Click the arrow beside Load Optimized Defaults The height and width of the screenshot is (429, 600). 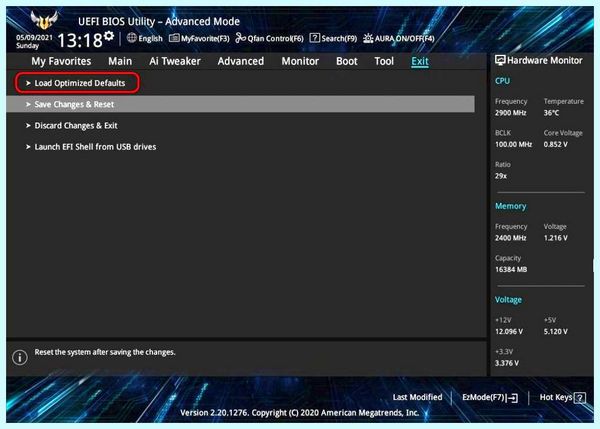pyautogui.click(x=28, y=83)
